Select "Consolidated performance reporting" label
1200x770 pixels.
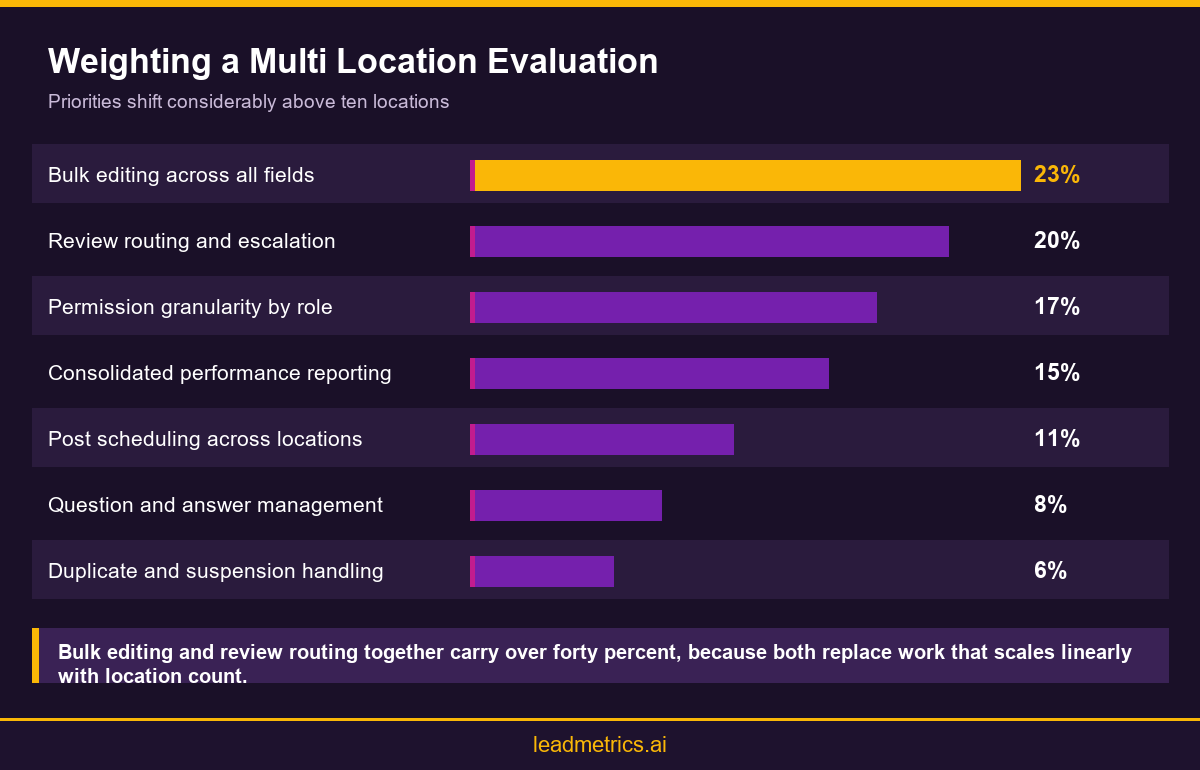click(220, 373)
